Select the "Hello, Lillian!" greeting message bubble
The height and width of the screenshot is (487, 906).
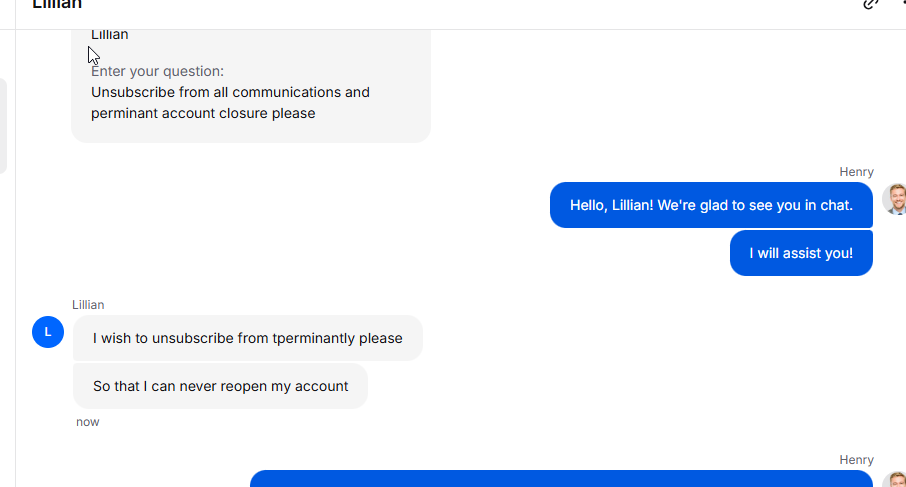[711, 205]
